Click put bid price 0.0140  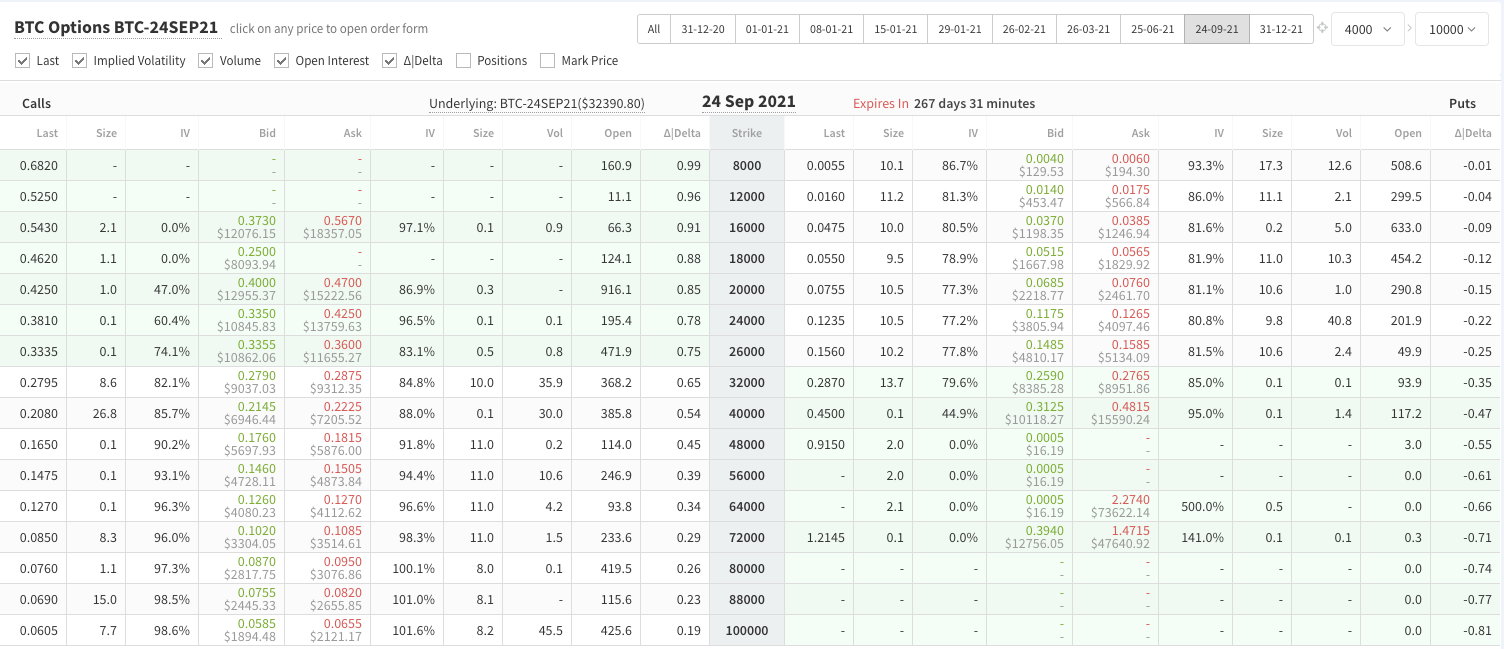tap(1046, 190)
